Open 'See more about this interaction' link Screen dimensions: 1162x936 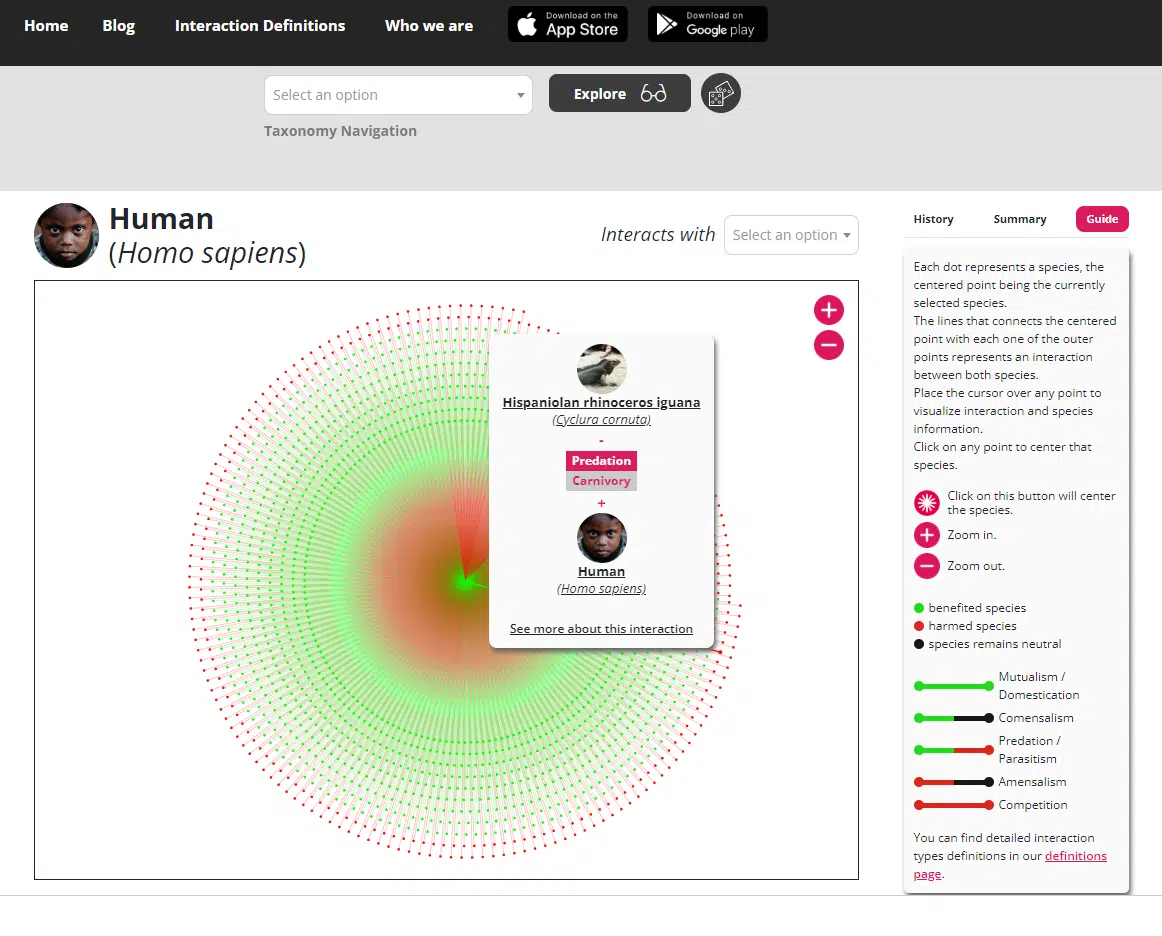(x=601, y=629)
